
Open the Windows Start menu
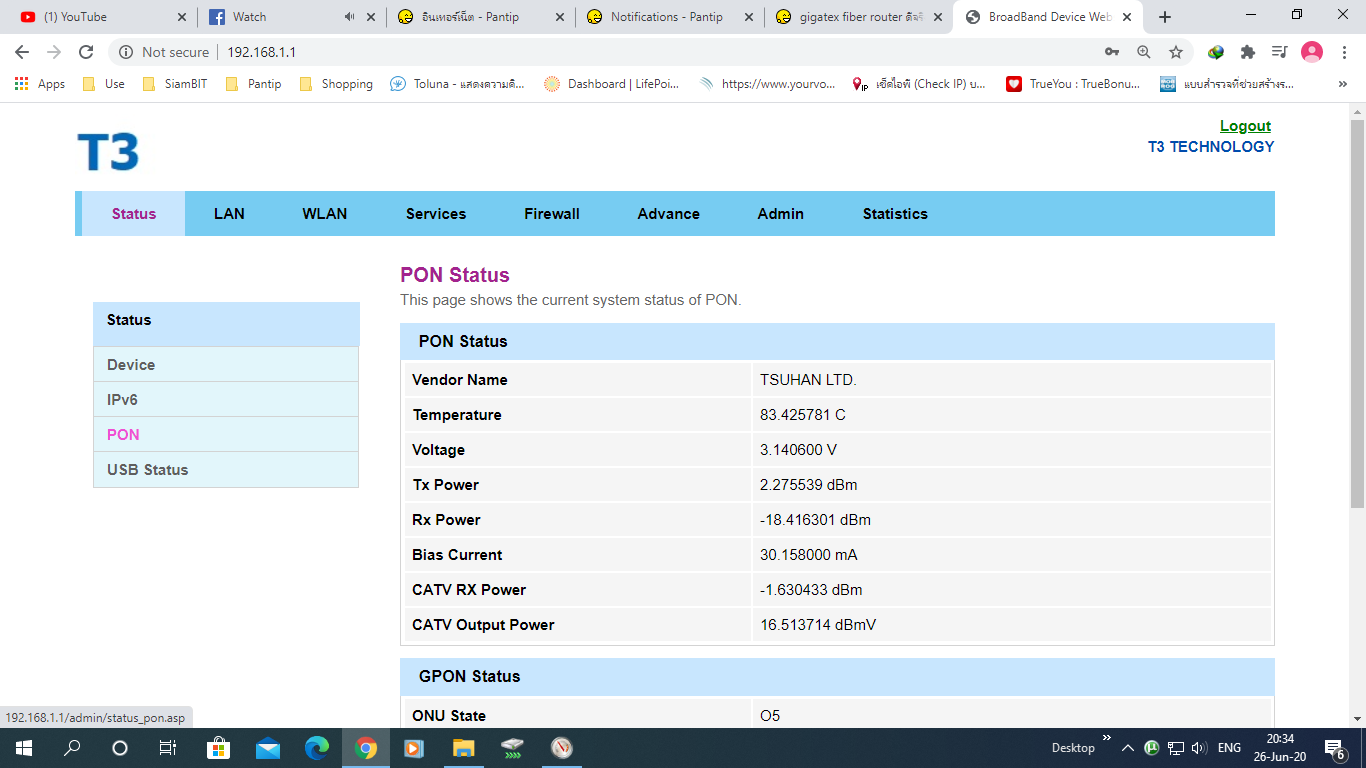pos(23,748)
